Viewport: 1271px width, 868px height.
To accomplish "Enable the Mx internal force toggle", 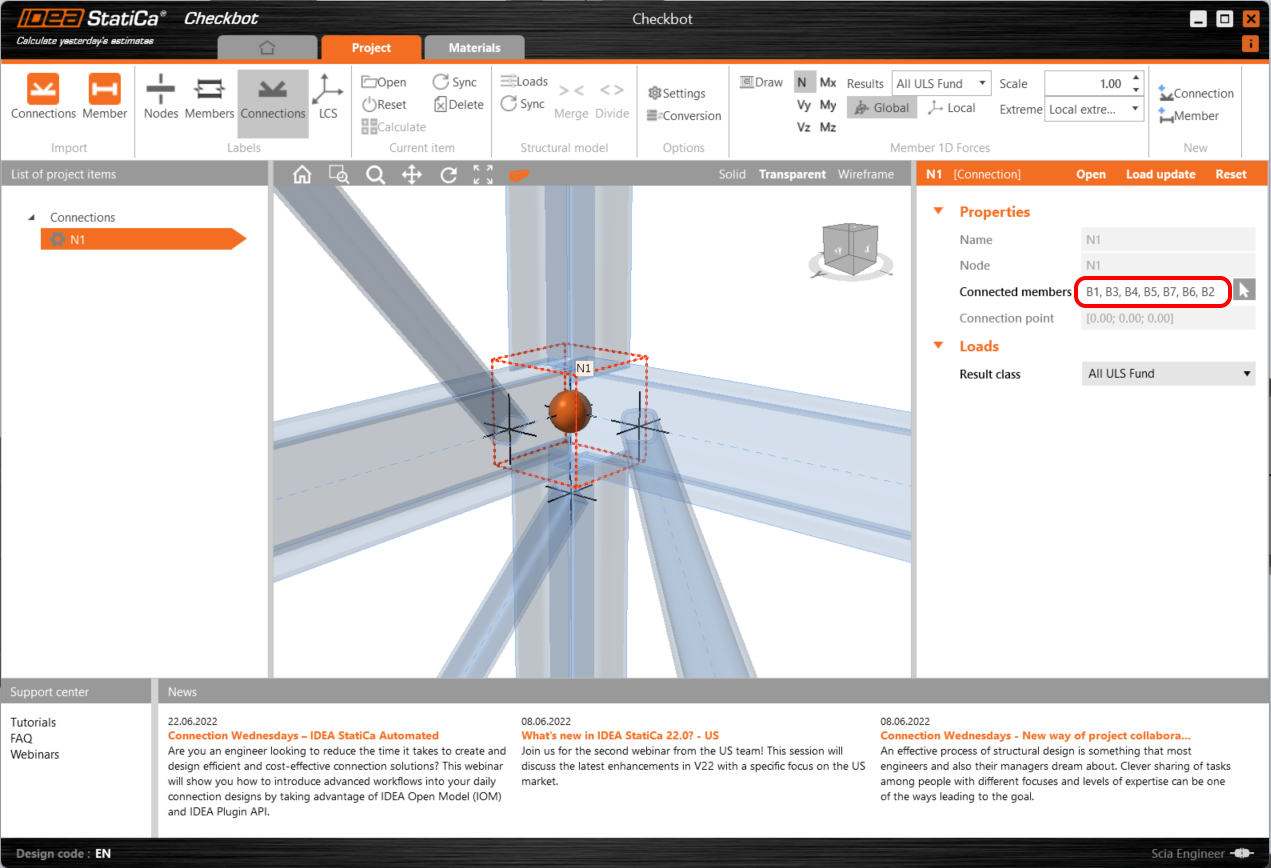I will (x=828, y=83).
